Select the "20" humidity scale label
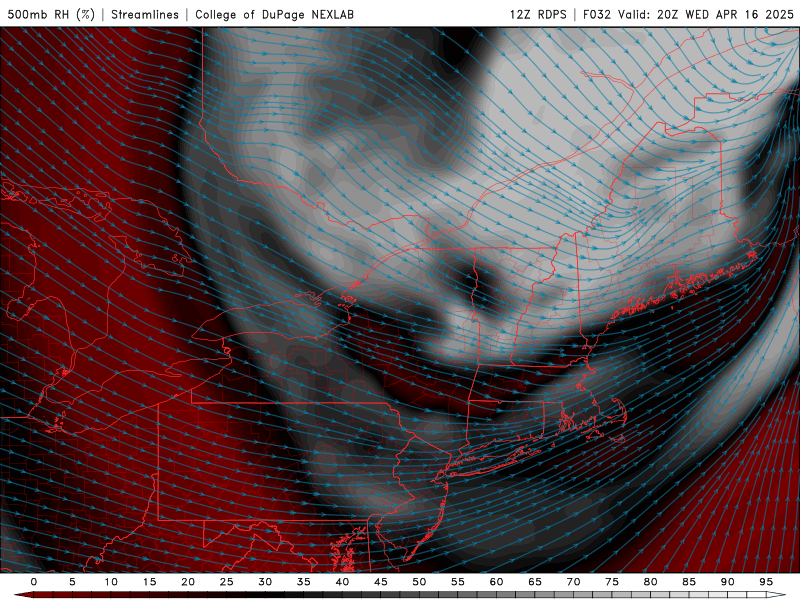This screenshot has width=800, height=600. [x=188, y=582]
